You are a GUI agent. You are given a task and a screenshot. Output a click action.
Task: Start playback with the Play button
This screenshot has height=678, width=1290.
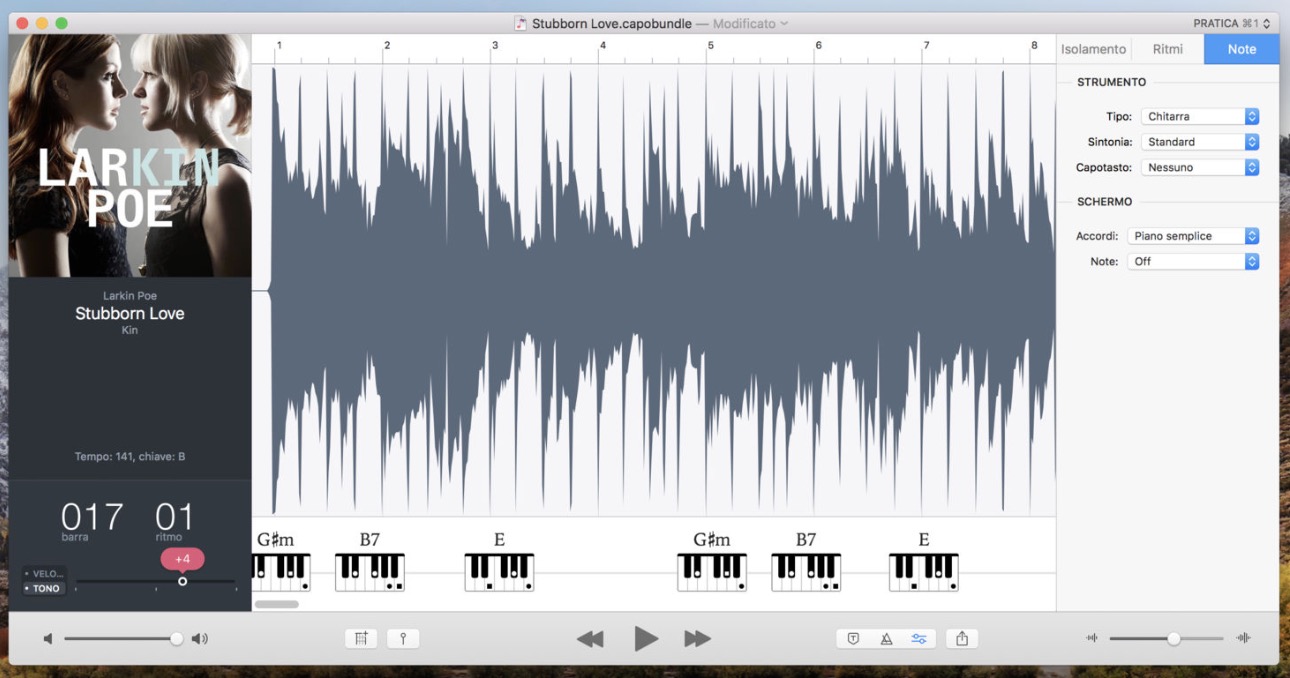(x=646, y=638)
